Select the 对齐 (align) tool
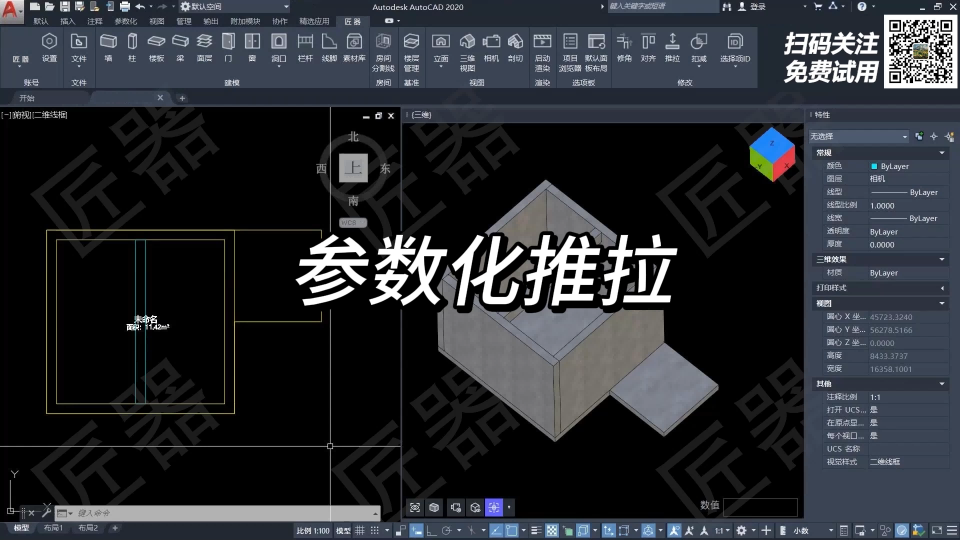This screenshot has width=960, height=540. pos(648,48)
